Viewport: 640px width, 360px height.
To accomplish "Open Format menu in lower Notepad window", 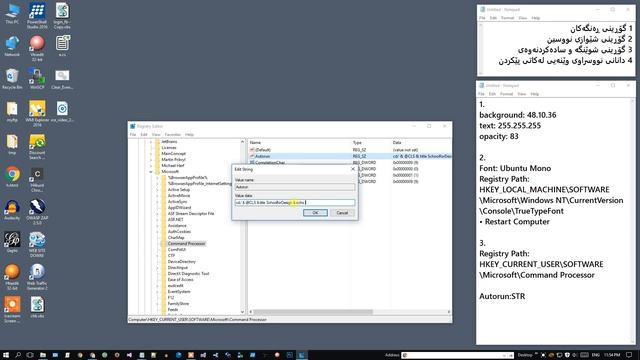I will (507, 94).
